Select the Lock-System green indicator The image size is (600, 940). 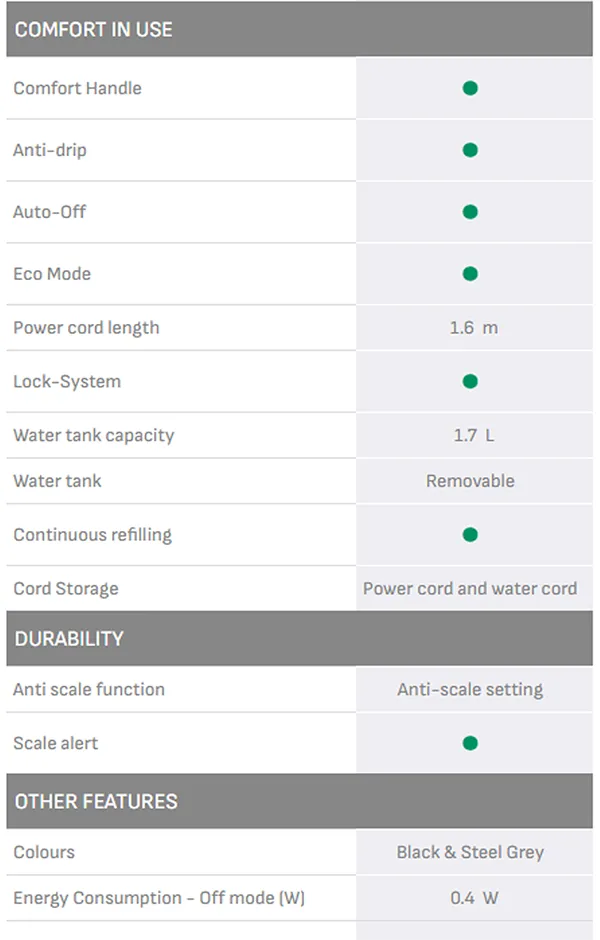point(470,381)
